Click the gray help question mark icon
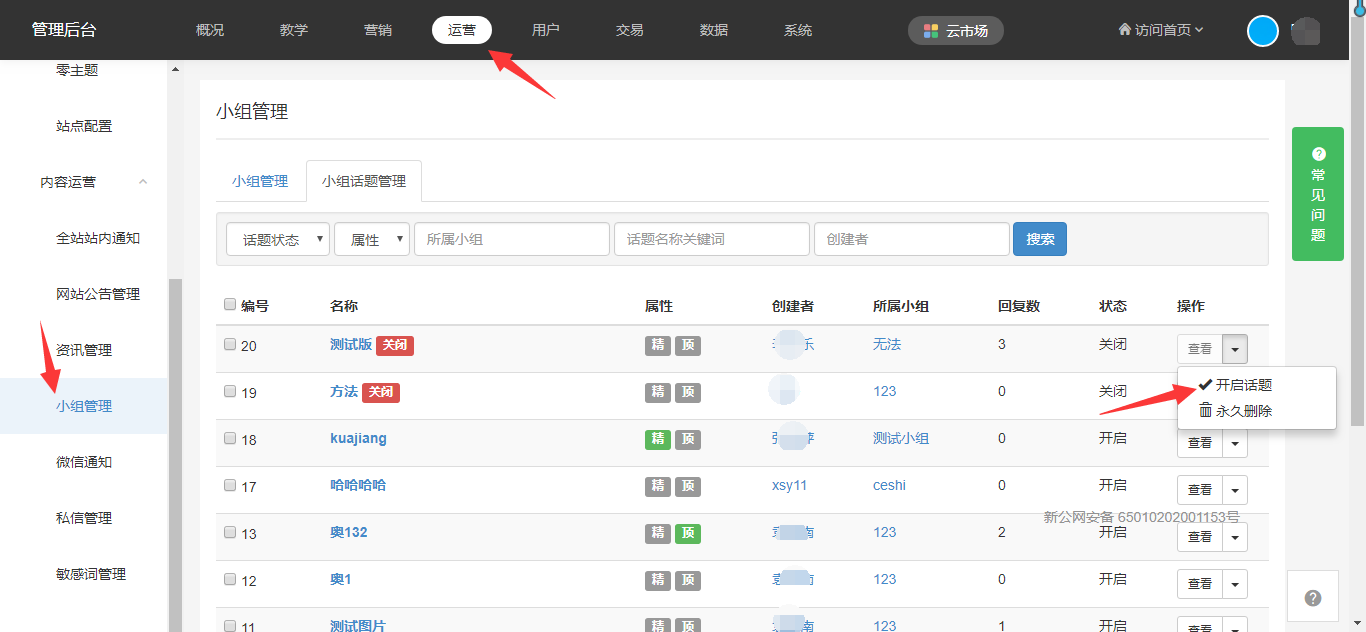The width and height of the screenshot is (1366, 632). coord(1313,598)
